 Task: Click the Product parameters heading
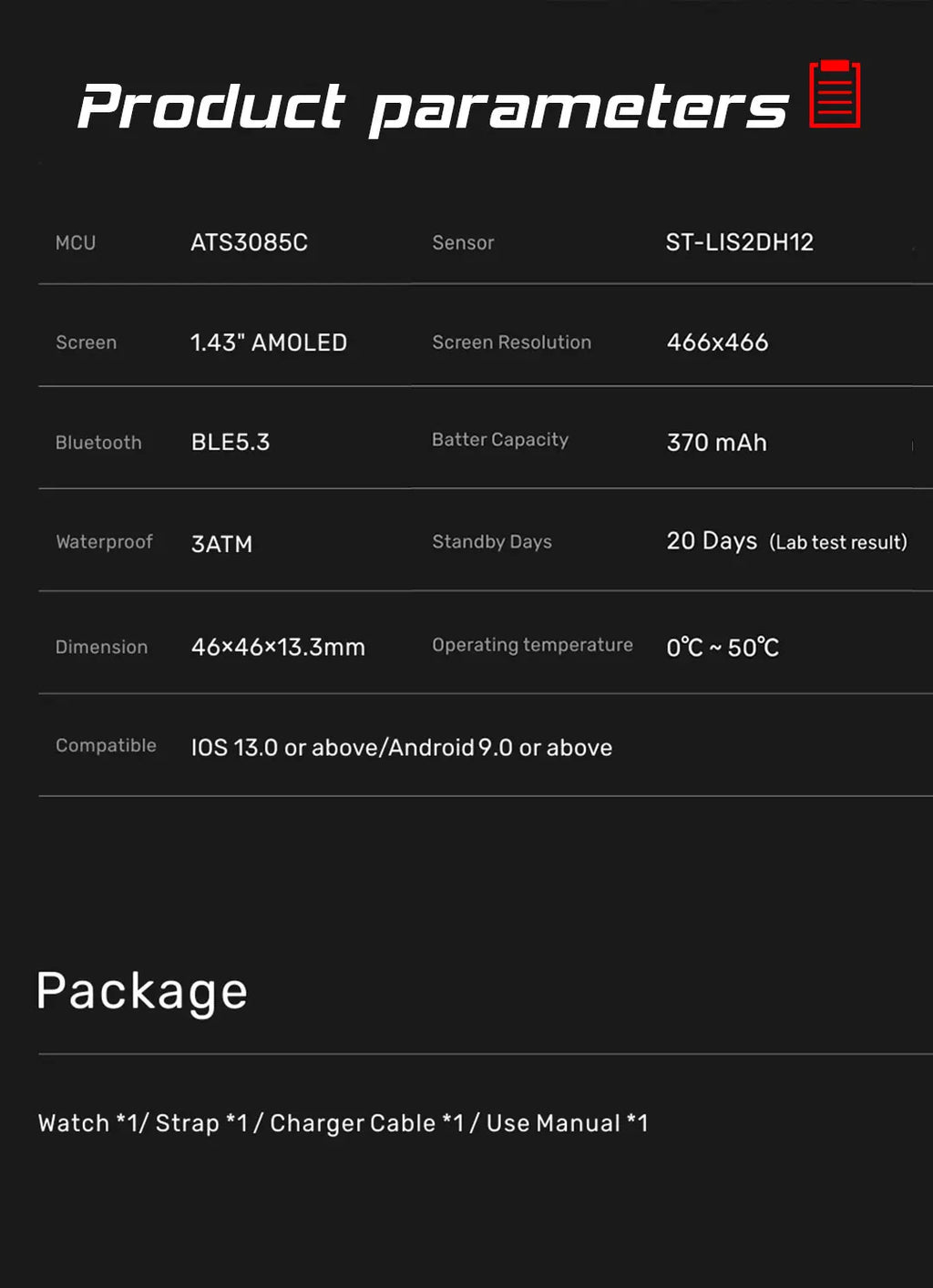click(x=432, y=107)
